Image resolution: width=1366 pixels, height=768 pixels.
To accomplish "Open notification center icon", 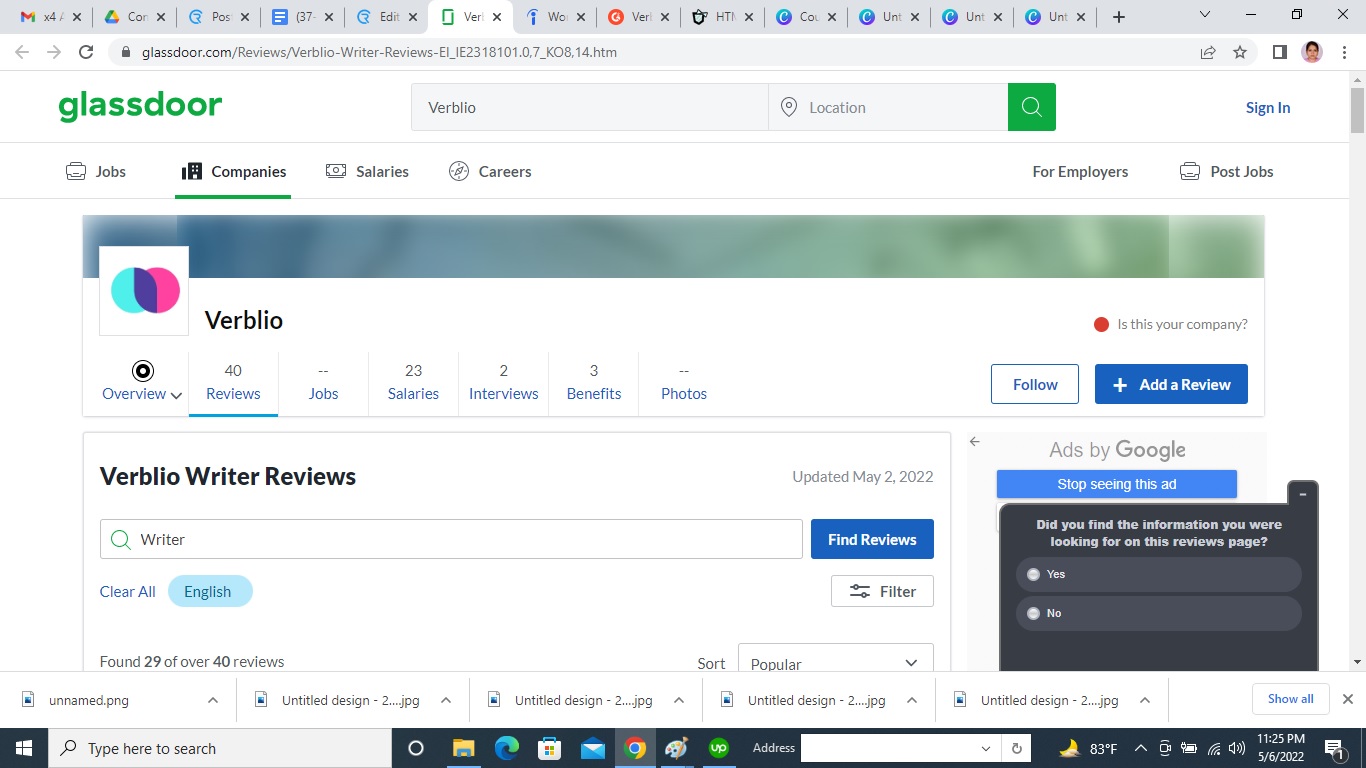I will coord(1334,748).
